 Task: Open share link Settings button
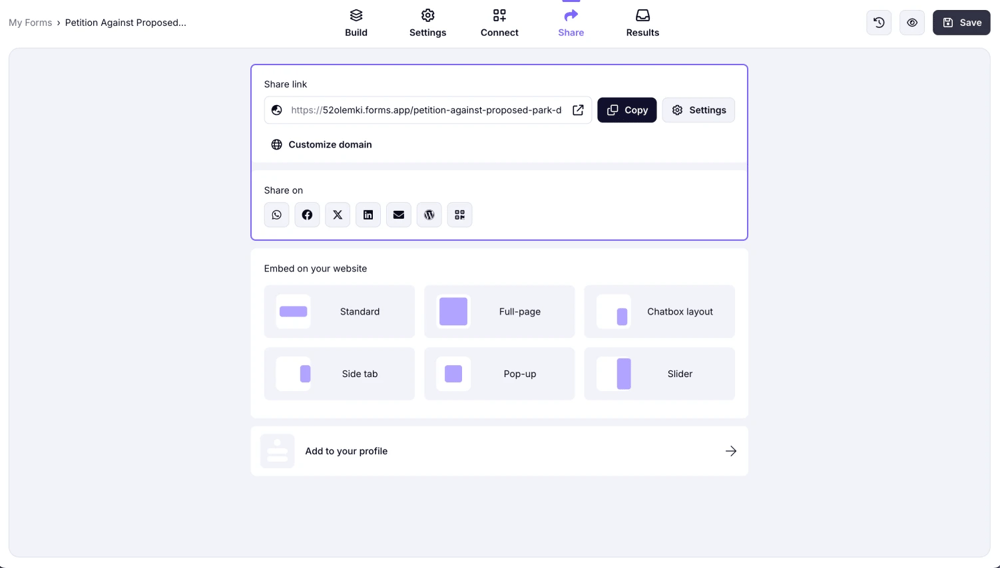click(698, 110)
